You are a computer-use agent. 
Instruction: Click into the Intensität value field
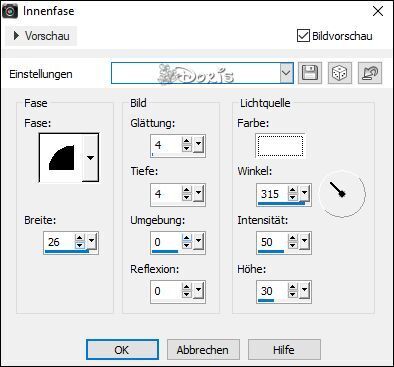(x=272, y=242)
